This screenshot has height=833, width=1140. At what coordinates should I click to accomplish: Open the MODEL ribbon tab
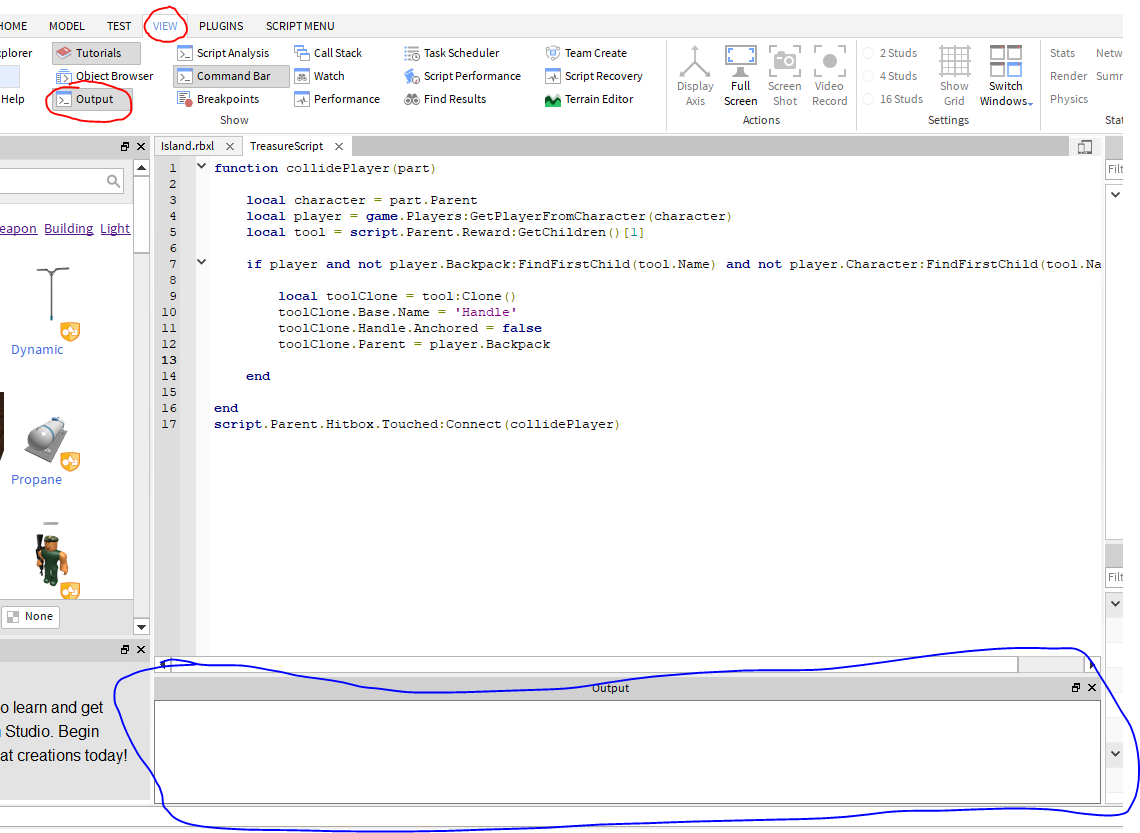tap(67, 26)
